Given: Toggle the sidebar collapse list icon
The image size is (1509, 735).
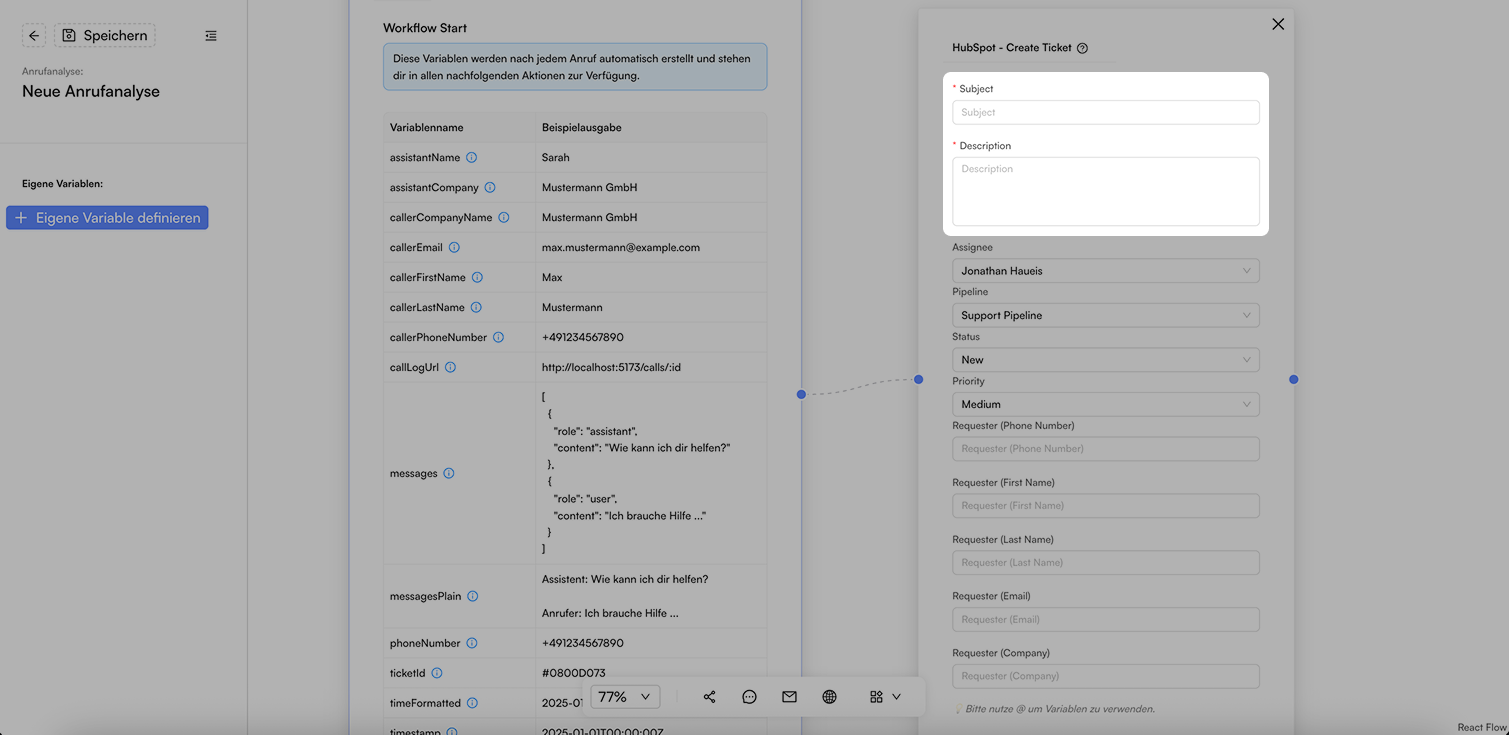Looking at the screenshot, I should click(x=211, y=36).
